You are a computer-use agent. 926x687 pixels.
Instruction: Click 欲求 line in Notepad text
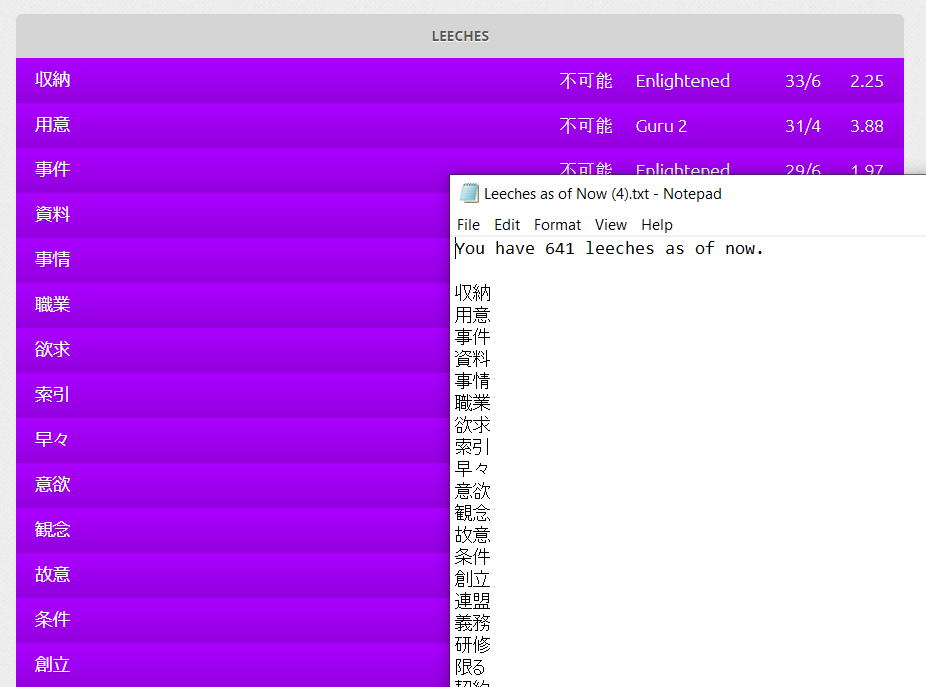pos(472,425)
